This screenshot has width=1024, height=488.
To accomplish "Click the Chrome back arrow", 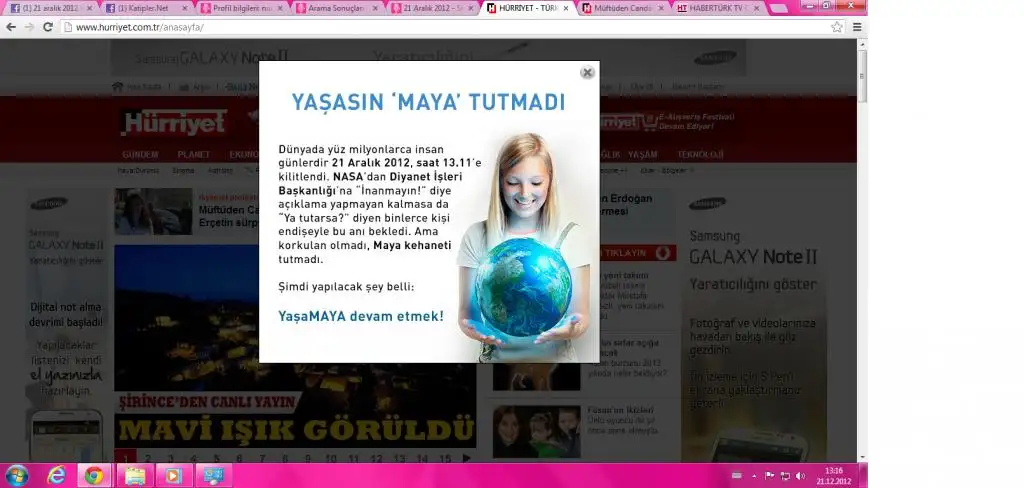I will tap(11, 27).
